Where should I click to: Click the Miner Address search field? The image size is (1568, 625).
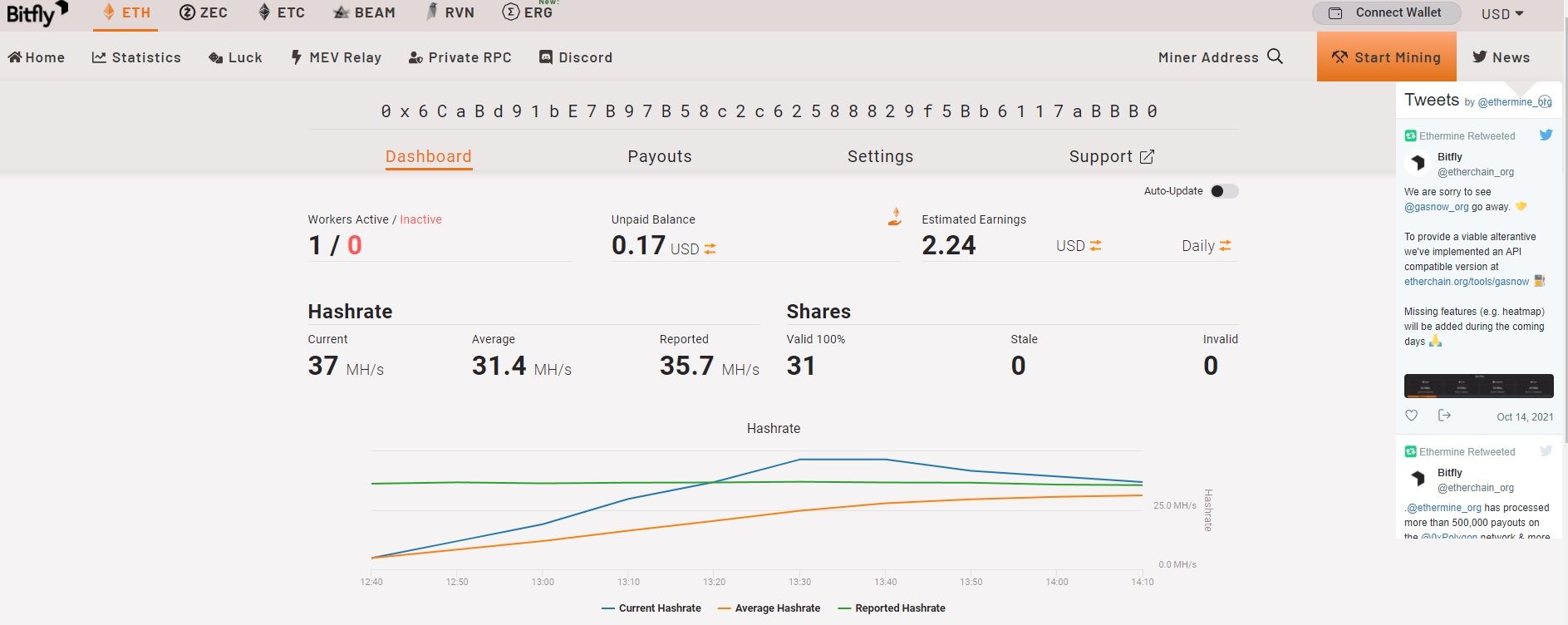[x=1208, y=57]
